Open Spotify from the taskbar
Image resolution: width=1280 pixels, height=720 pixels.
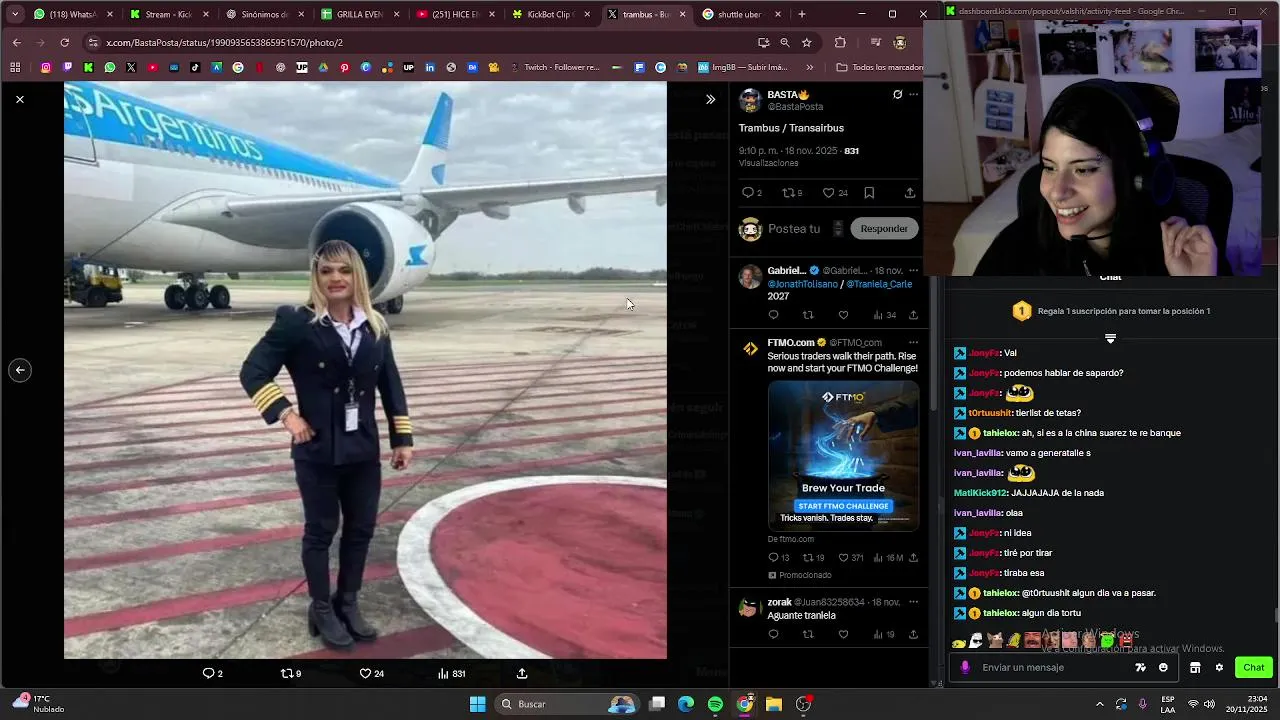click(715, 704)
